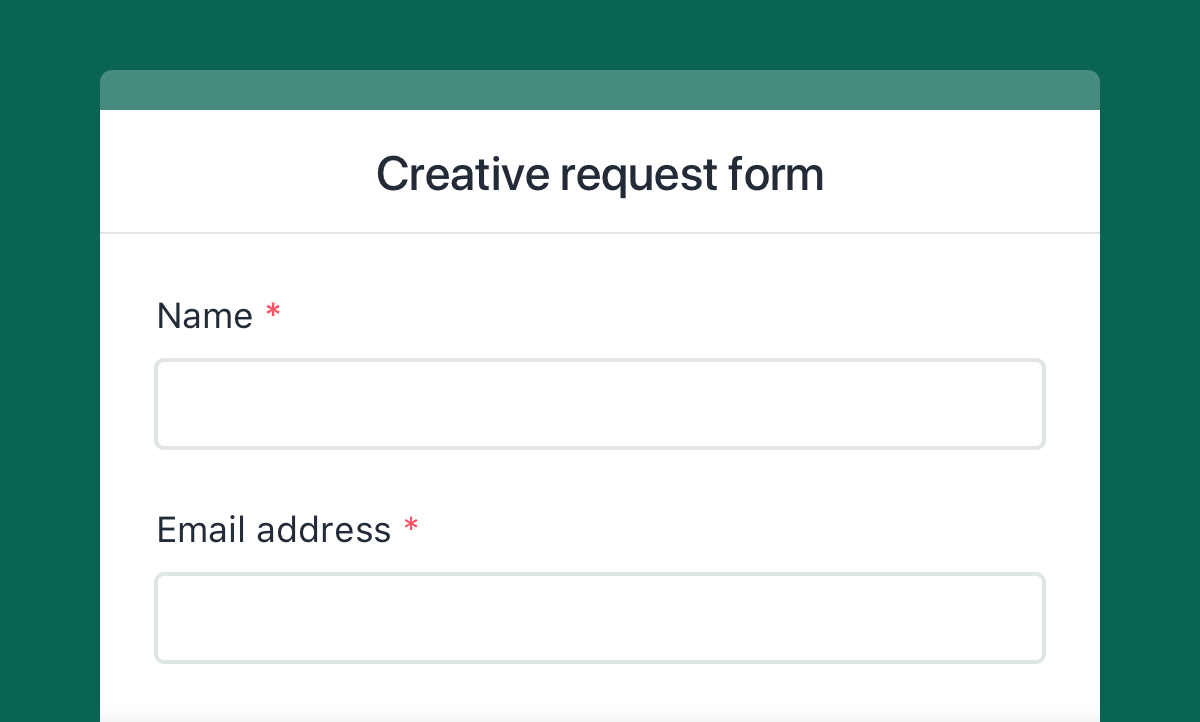Viewport: 1200px width, 722px height.
Task: Click inside the Name input field
Action: pos(600,403)
